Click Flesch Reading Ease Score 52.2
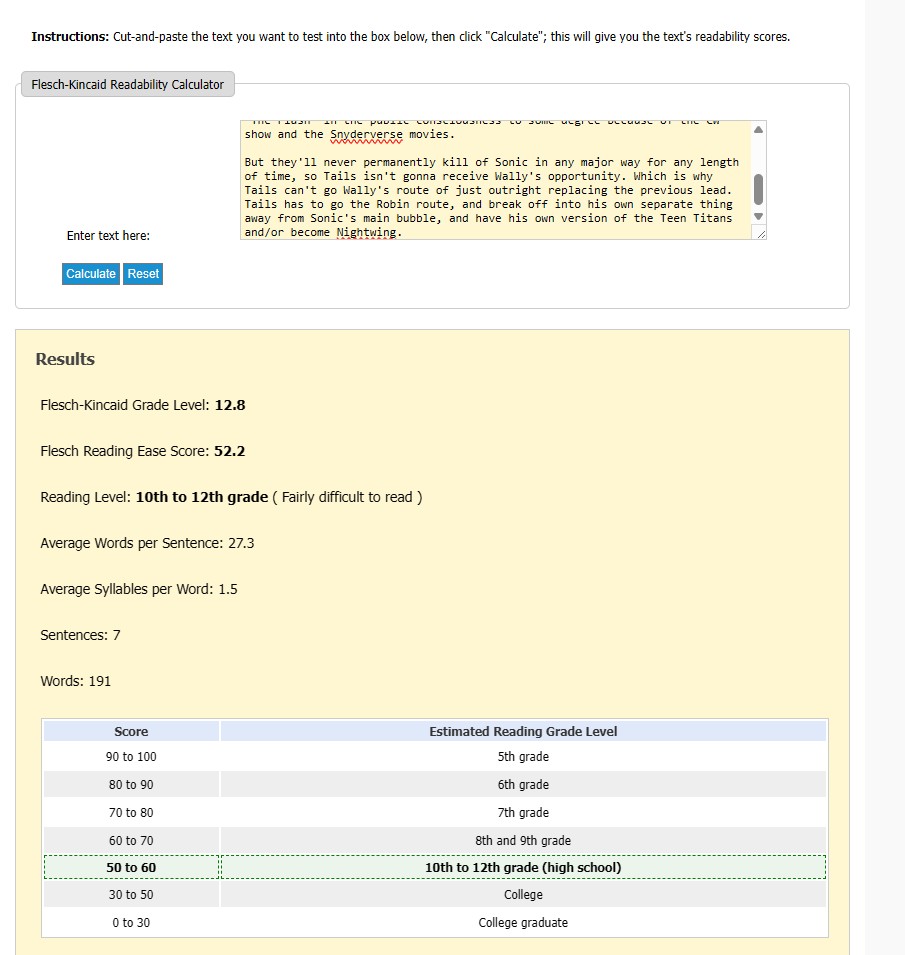905x955 pixels. tap(230, 451)
